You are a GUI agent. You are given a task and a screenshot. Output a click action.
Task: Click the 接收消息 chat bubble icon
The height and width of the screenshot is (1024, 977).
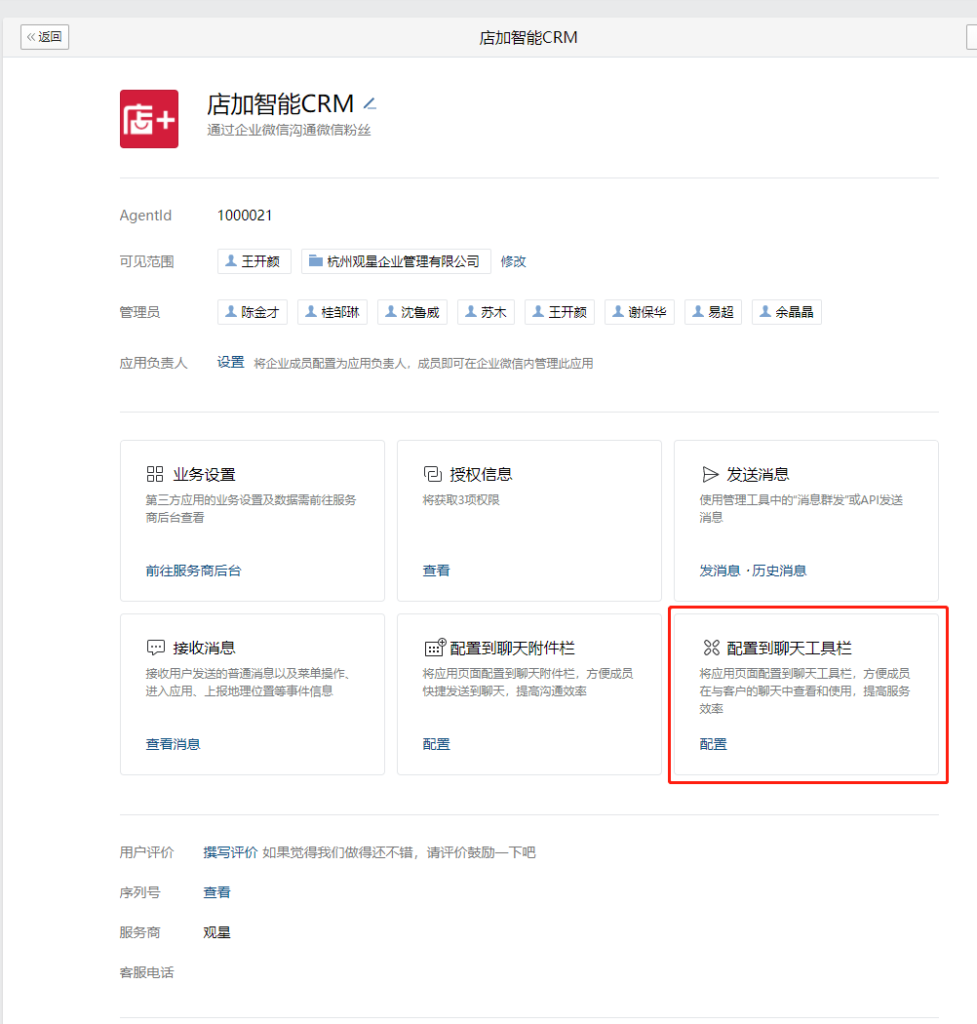155,647
